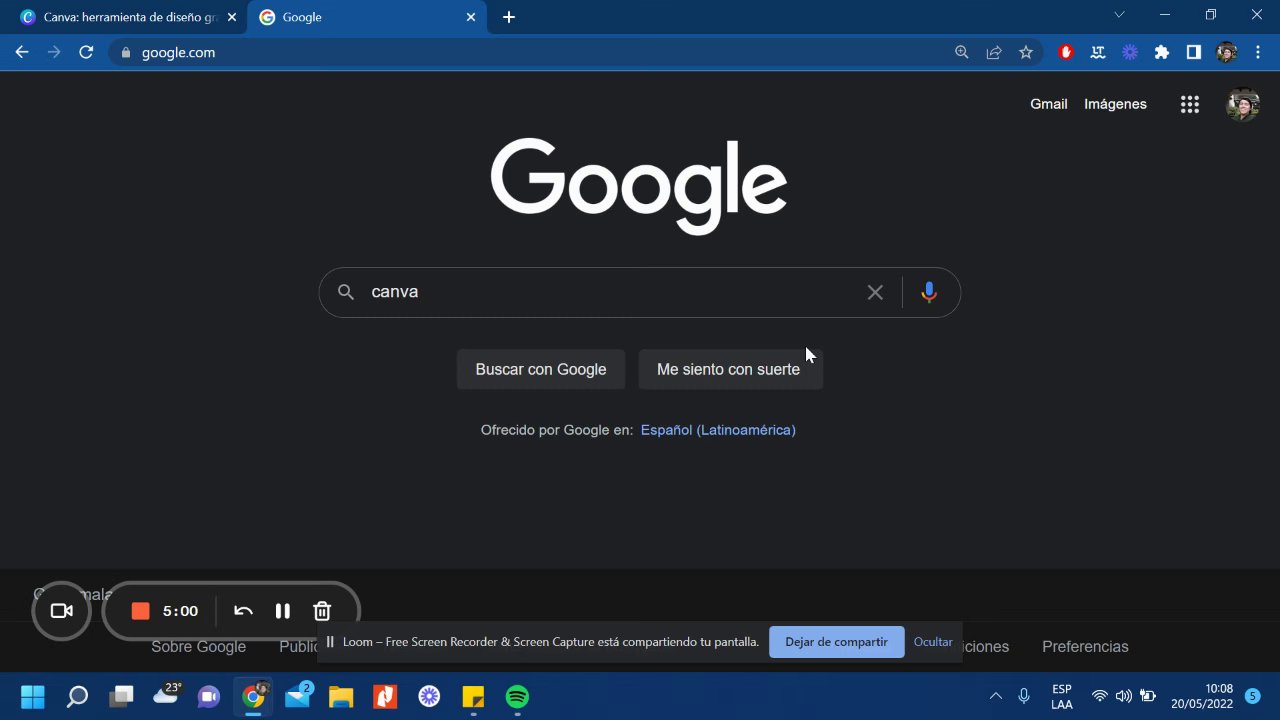
Task: Click Ocultar on sharing bar
Action: (933, 642)
